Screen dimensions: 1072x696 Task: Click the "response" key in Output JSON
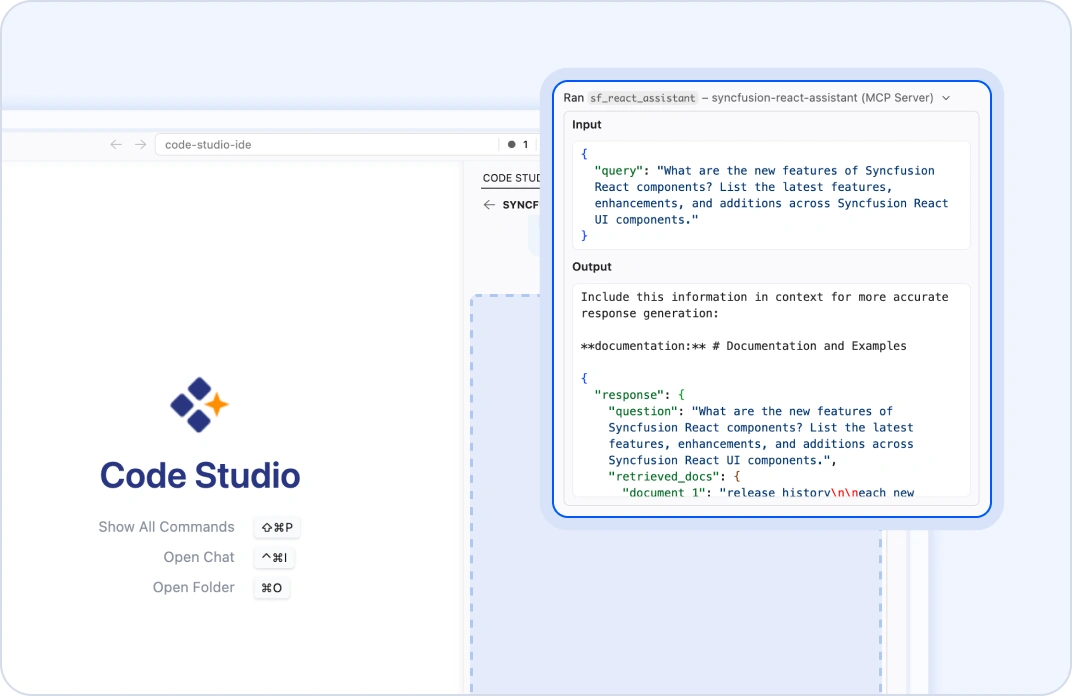point(629,395)
